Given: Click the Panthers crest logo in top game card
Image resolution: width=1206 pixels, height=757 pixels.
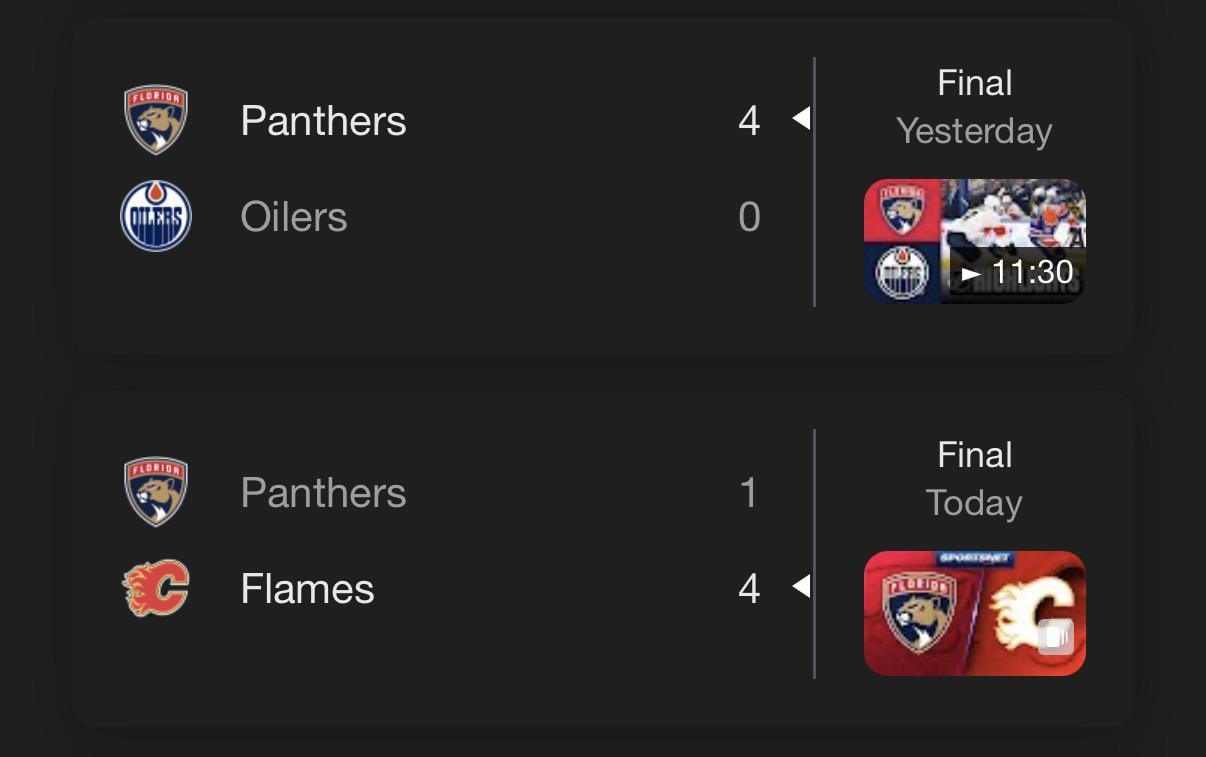Looking at the screenshot, I should 155,118.
